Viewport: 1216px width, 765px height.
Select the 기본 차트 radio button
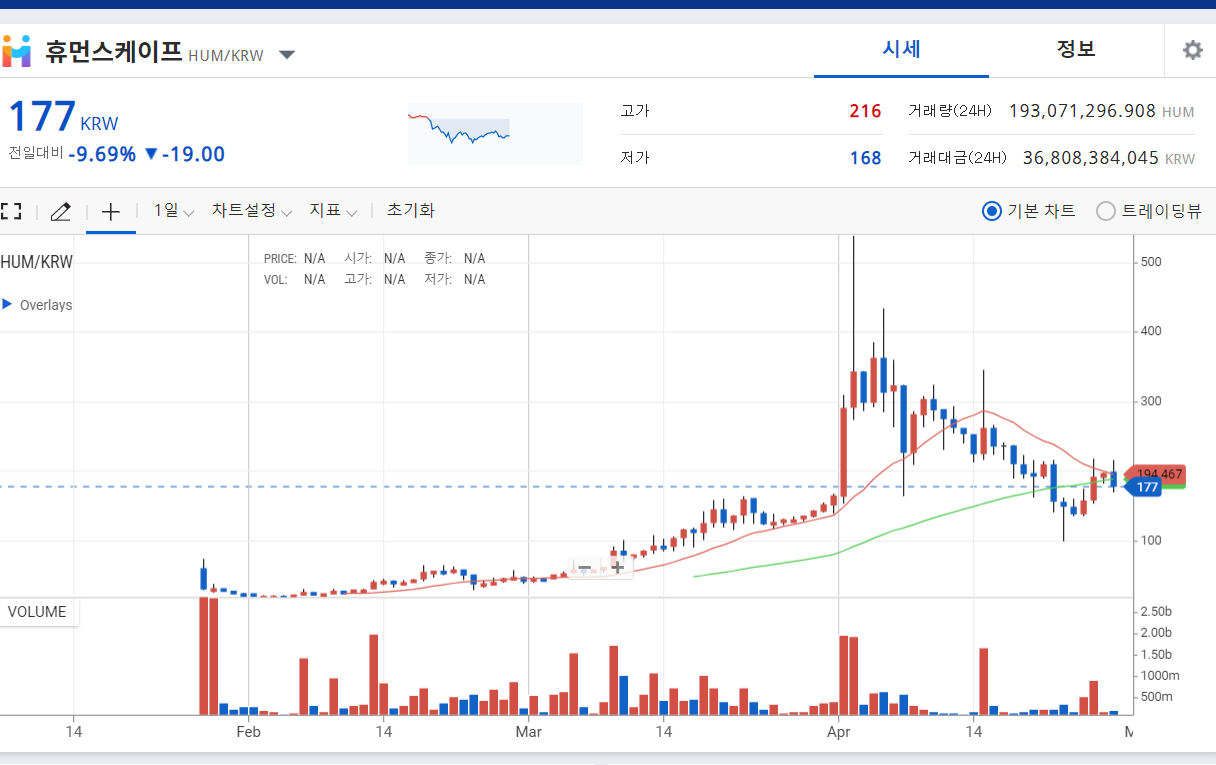pos(992,211)
